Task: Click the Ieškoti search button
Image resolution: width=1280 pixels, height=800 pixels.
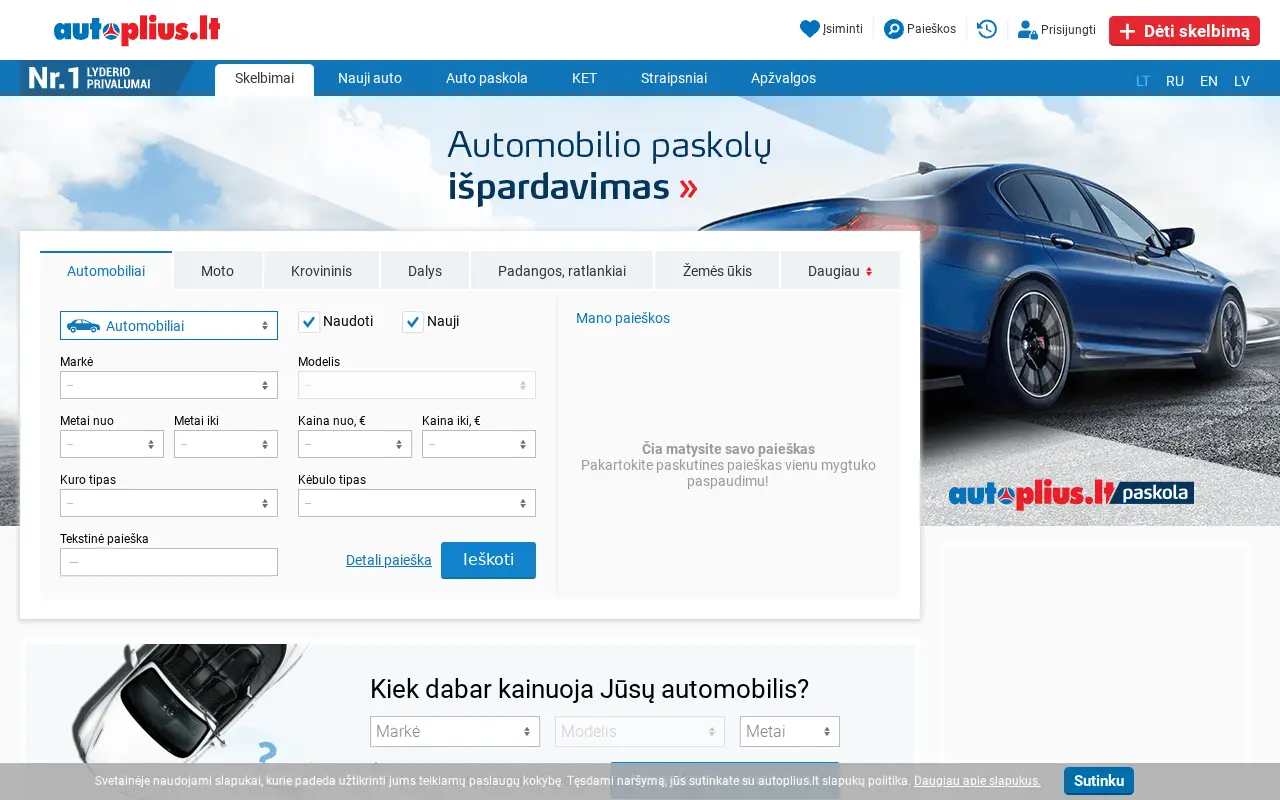Action: pyautogui.click(x=488, y=560)
